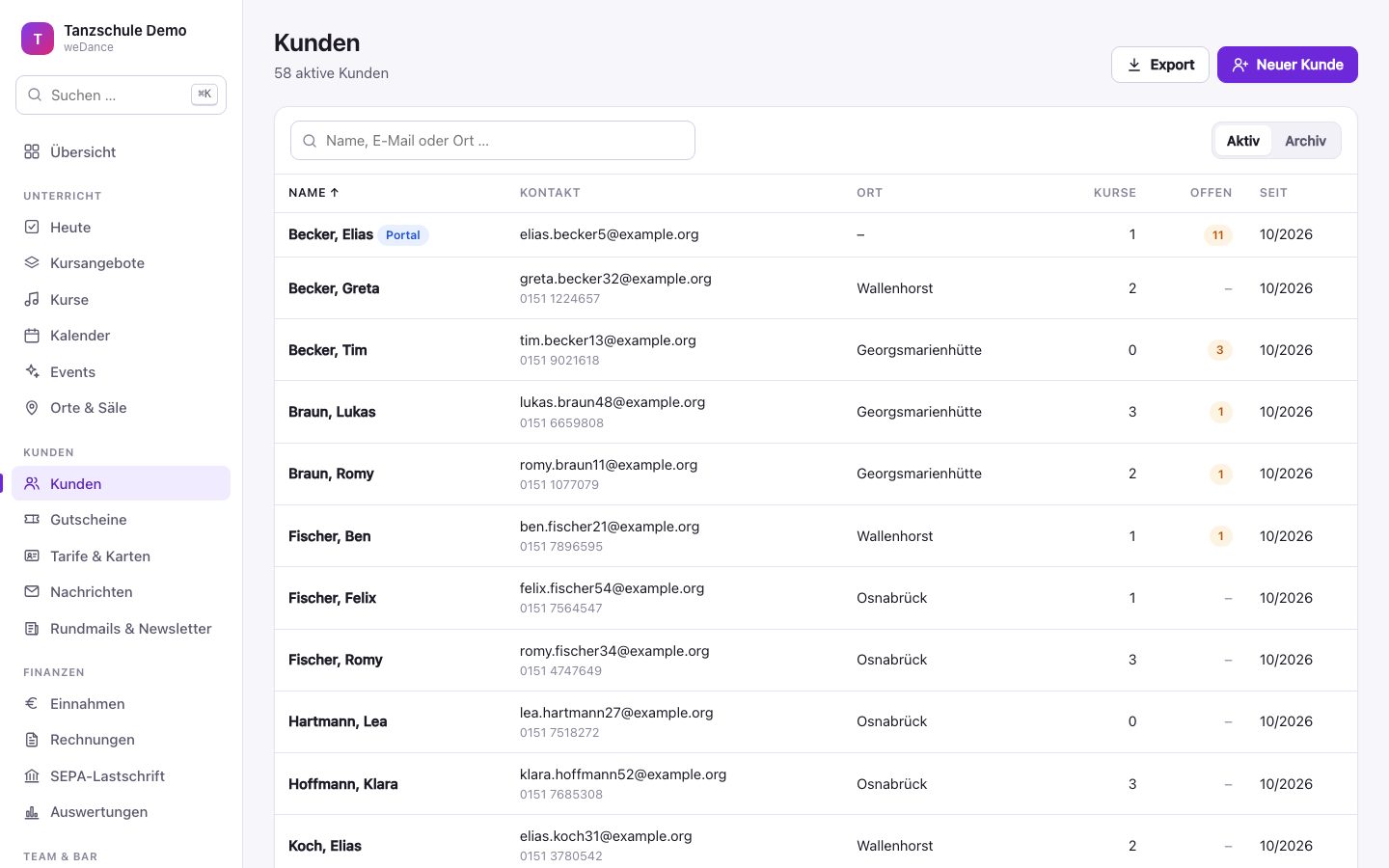Open the Kalender icon in sidebar
The height and width of the screenshot is (868, 1389).
point(32,335)
